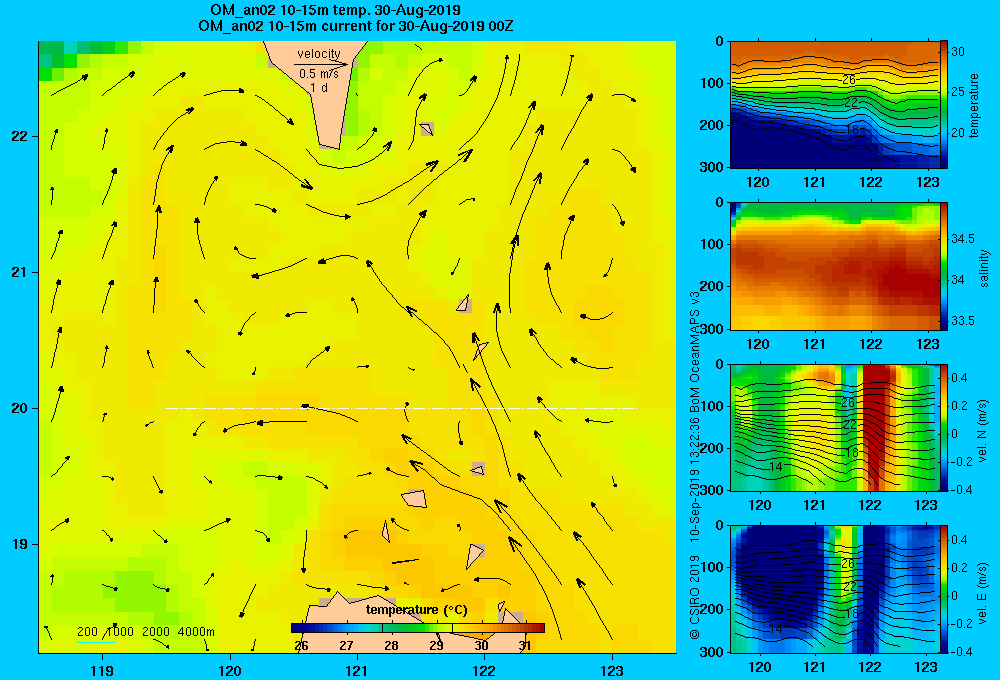Click longitude label 119 on main map axis
The image size is (1000, 680).
tap(102, 670)
